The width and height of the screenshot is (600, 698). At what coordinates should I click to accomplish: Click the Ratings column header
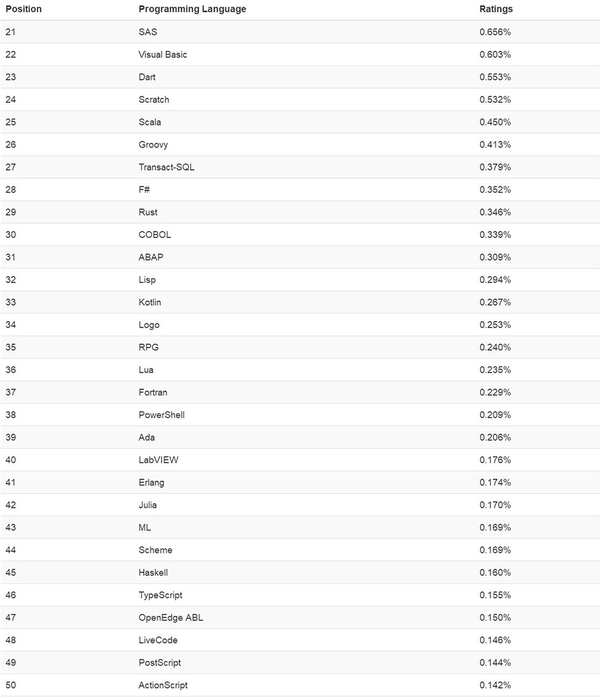tap(497, 9)
